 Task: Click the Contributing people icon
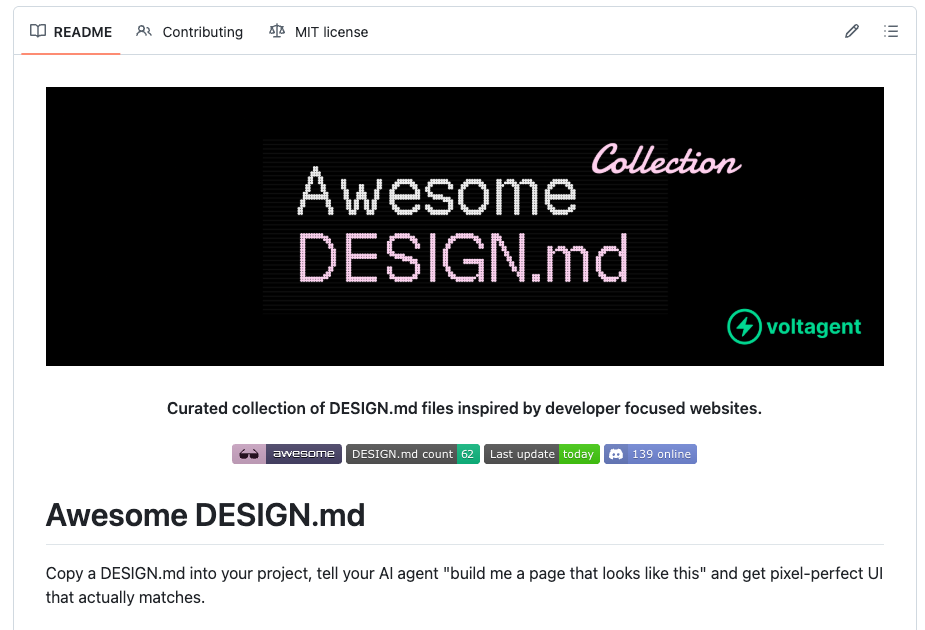[144, 31]
